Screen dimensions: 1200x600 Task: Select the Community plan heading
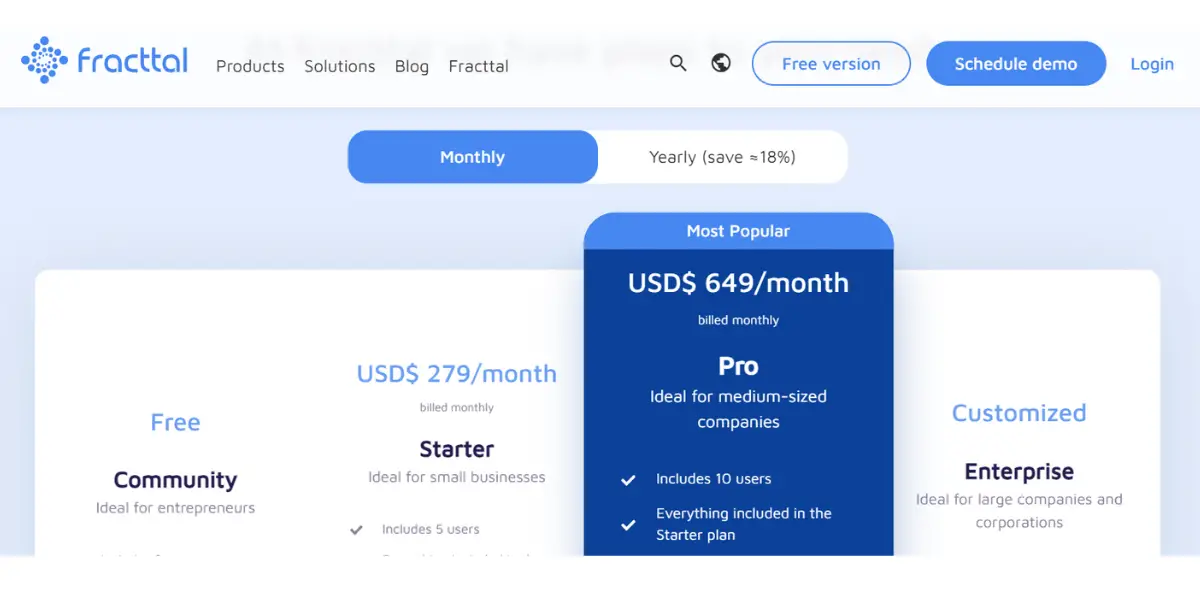pyautogui.click(x=175, y=480)
